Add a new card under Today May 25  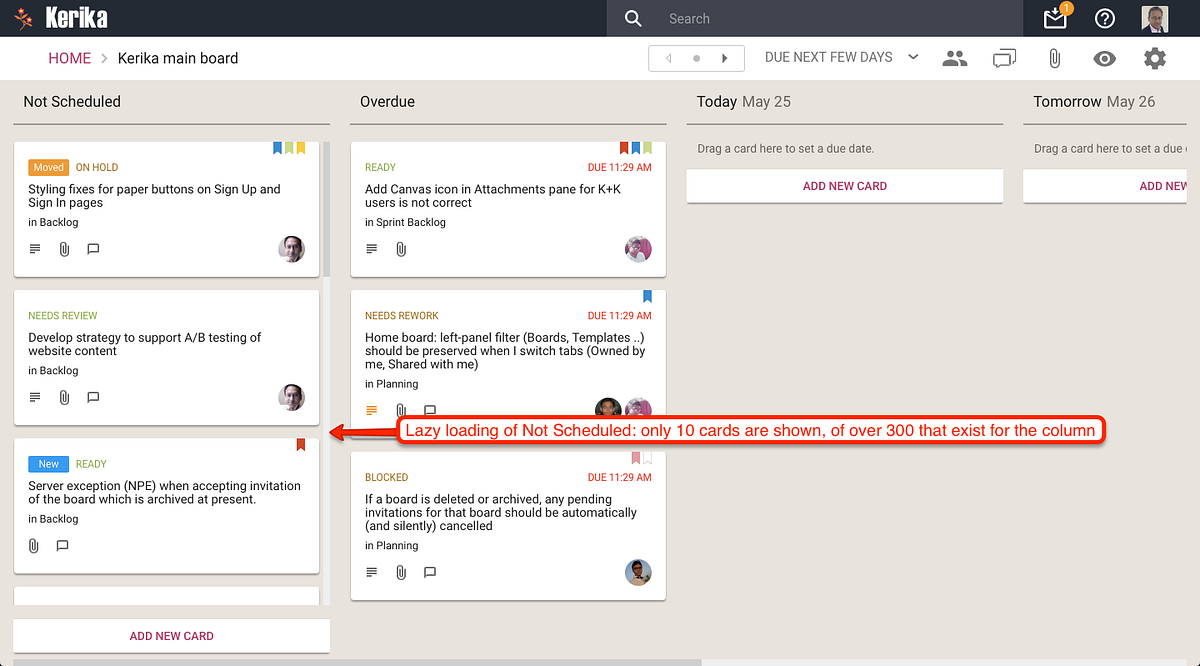(x=844, y=186)
